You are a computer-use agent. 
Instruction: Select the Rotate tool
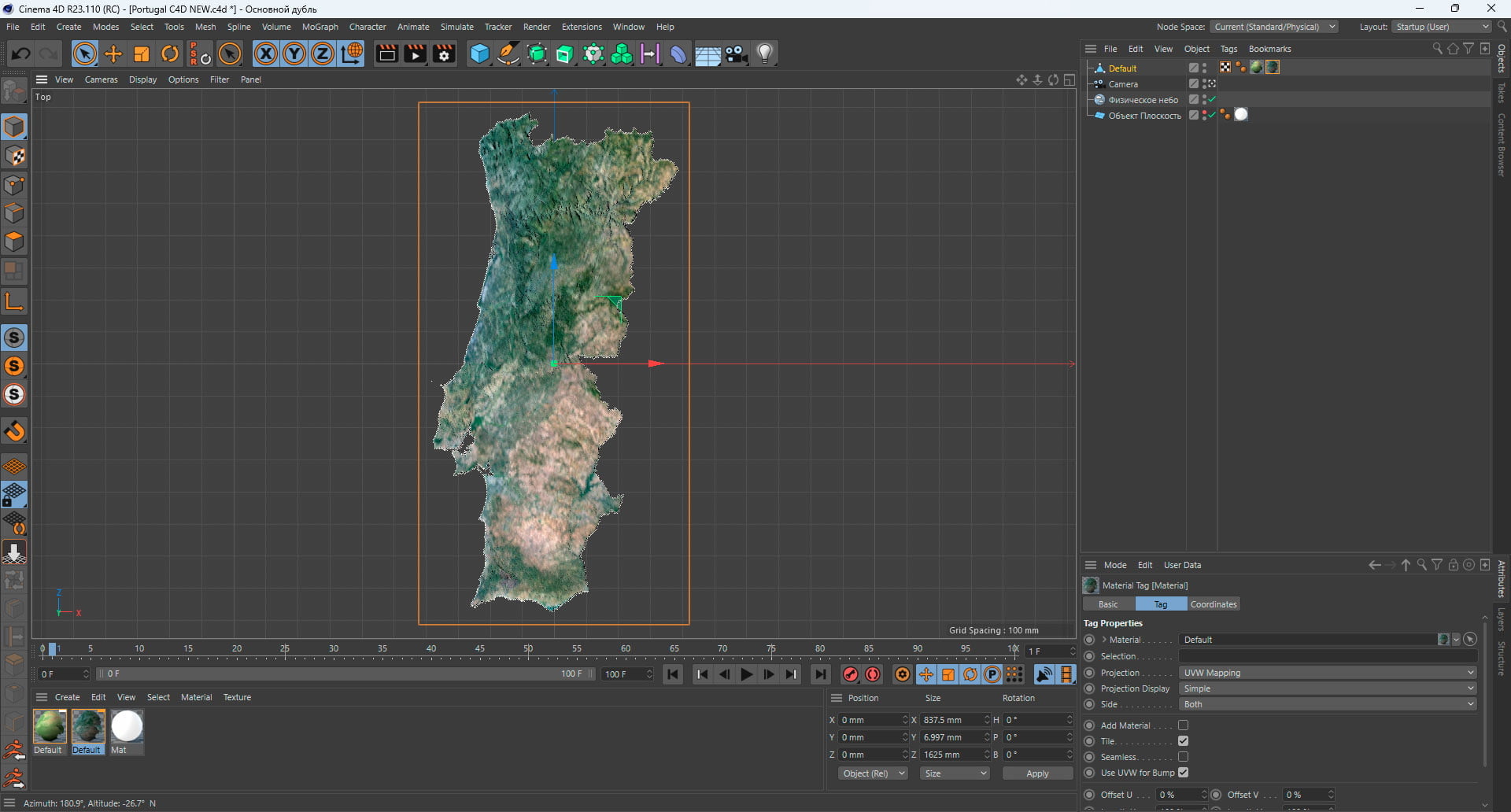[170, 54]
